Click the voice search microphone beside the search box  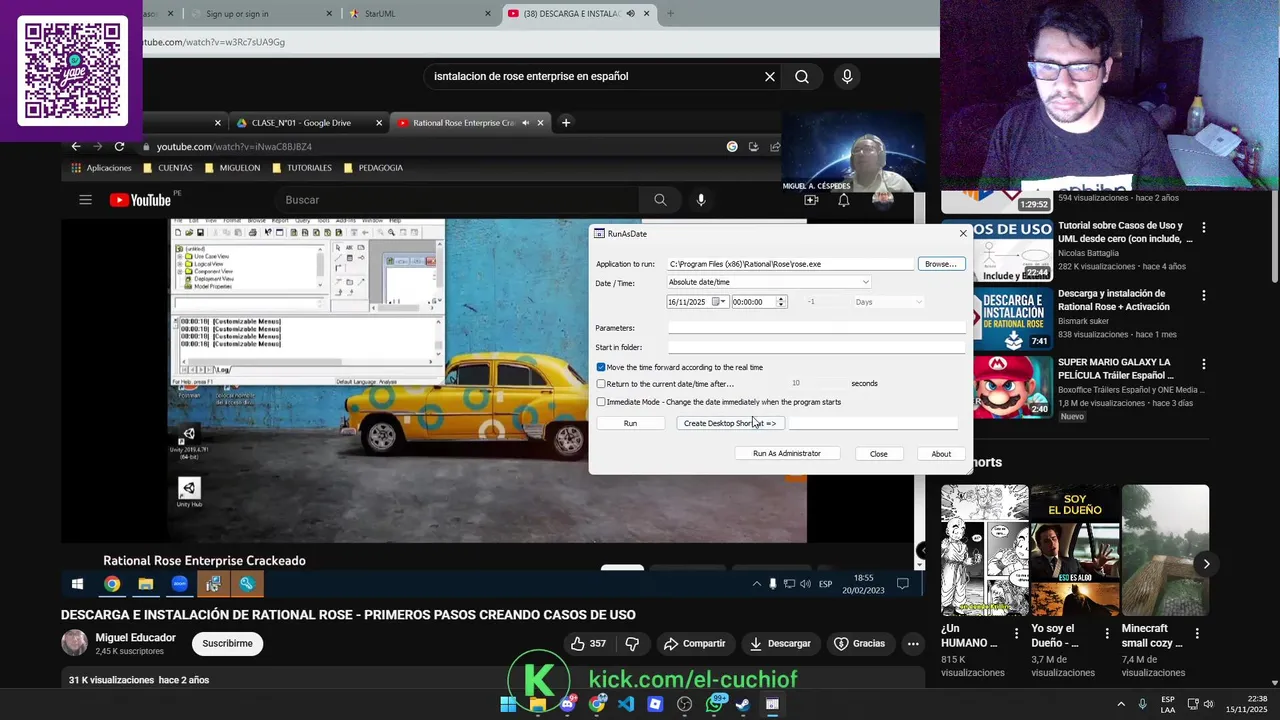[x=847, y=76]
